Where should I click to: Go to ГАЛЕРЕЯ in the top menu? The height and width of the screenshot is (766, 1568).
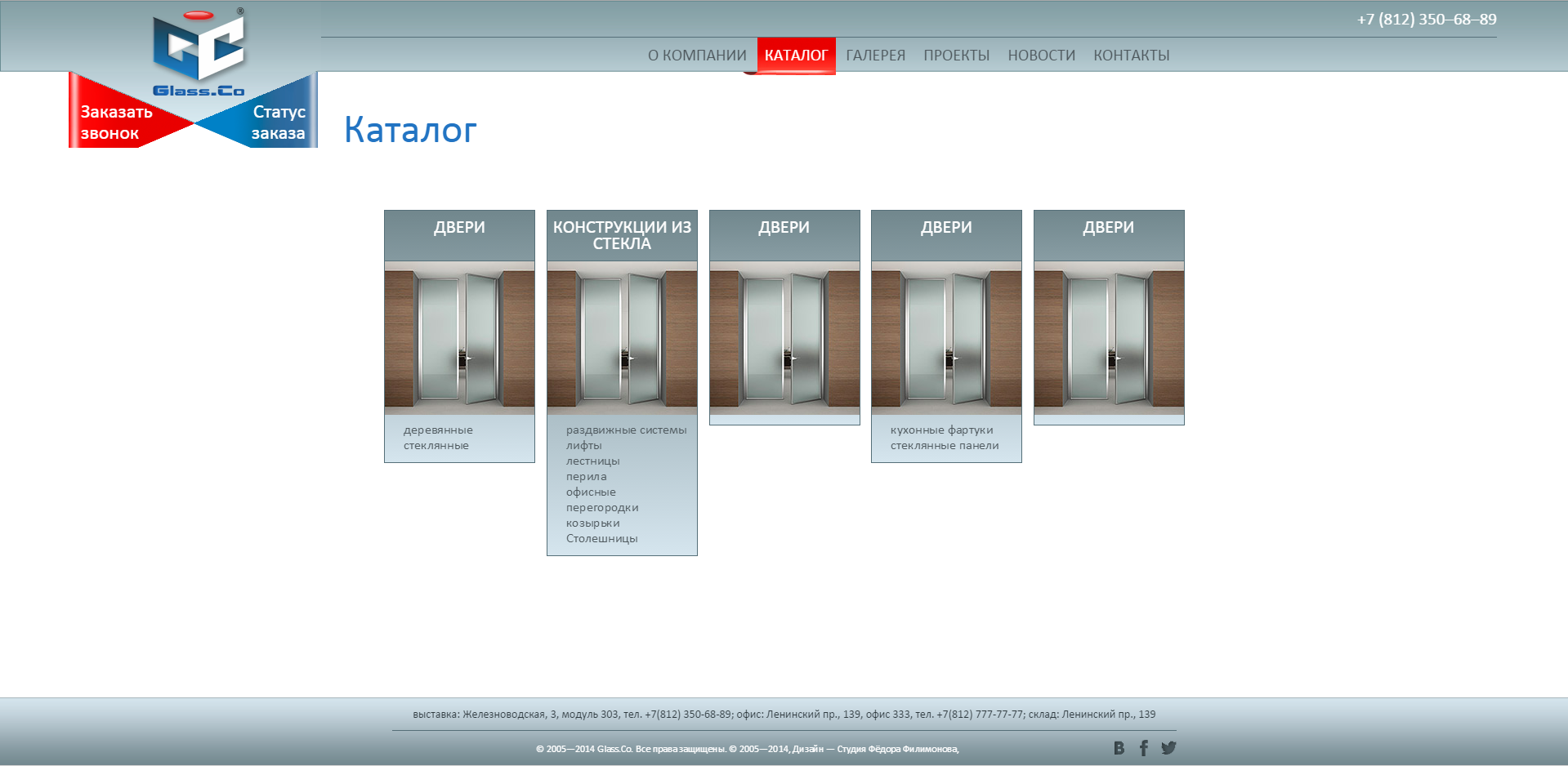point(875,56)
